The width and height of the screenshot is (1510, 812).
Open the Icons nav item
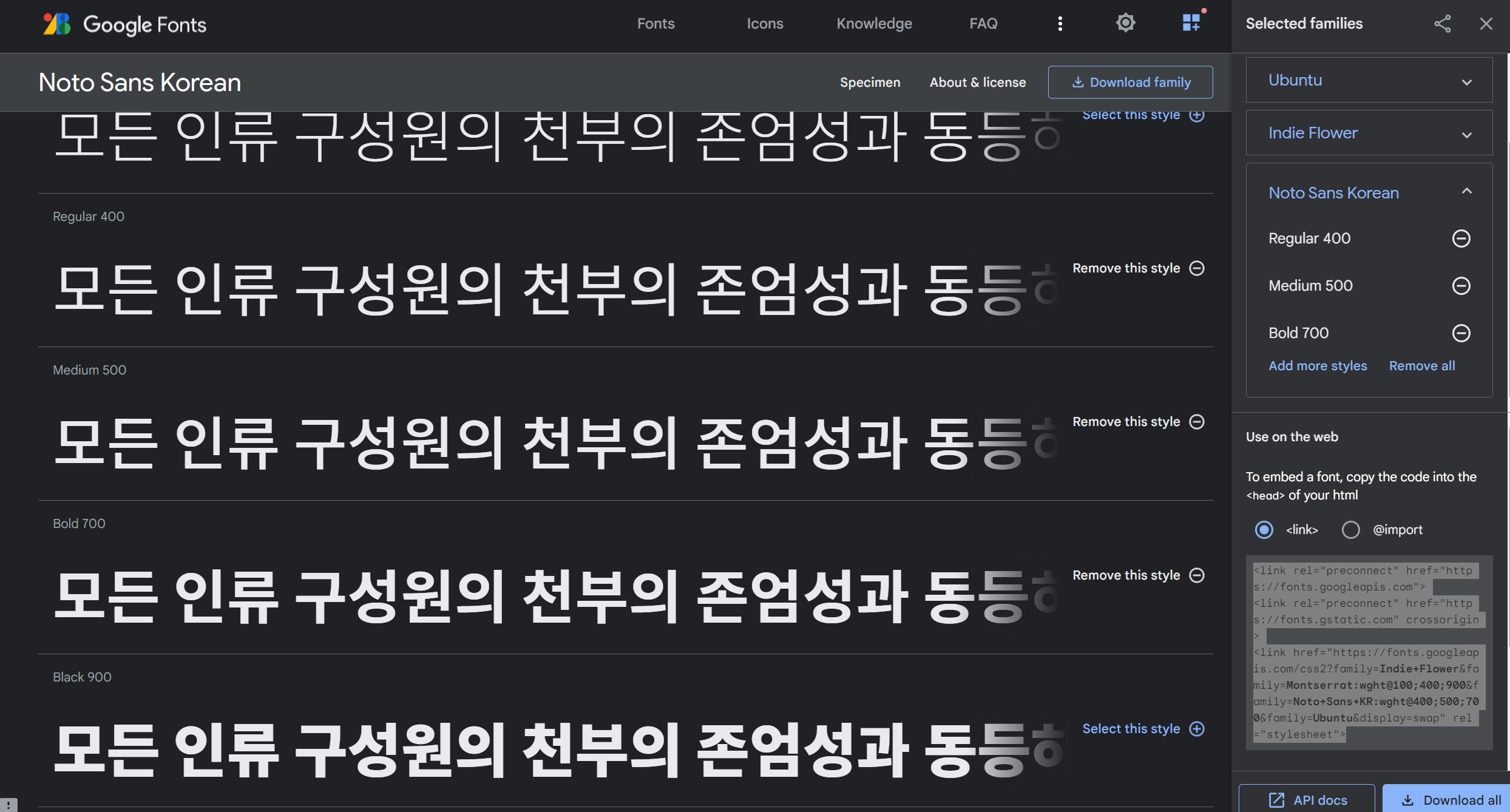pos(765,24)
